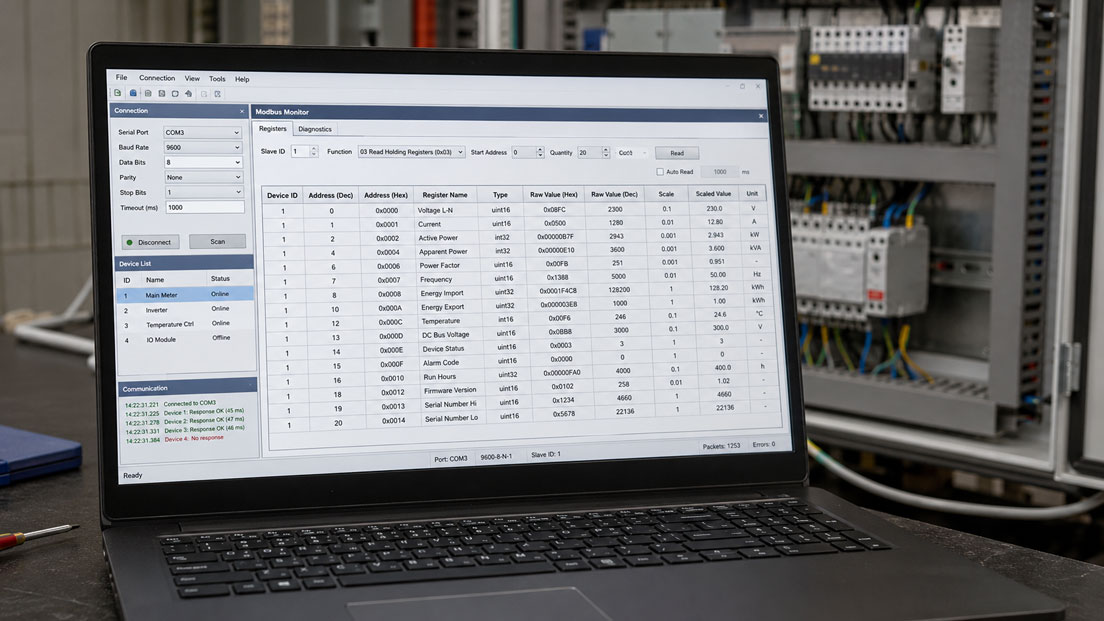
Task: Click the Timeout (ms) input field
Action: click(x=205, y=208)
